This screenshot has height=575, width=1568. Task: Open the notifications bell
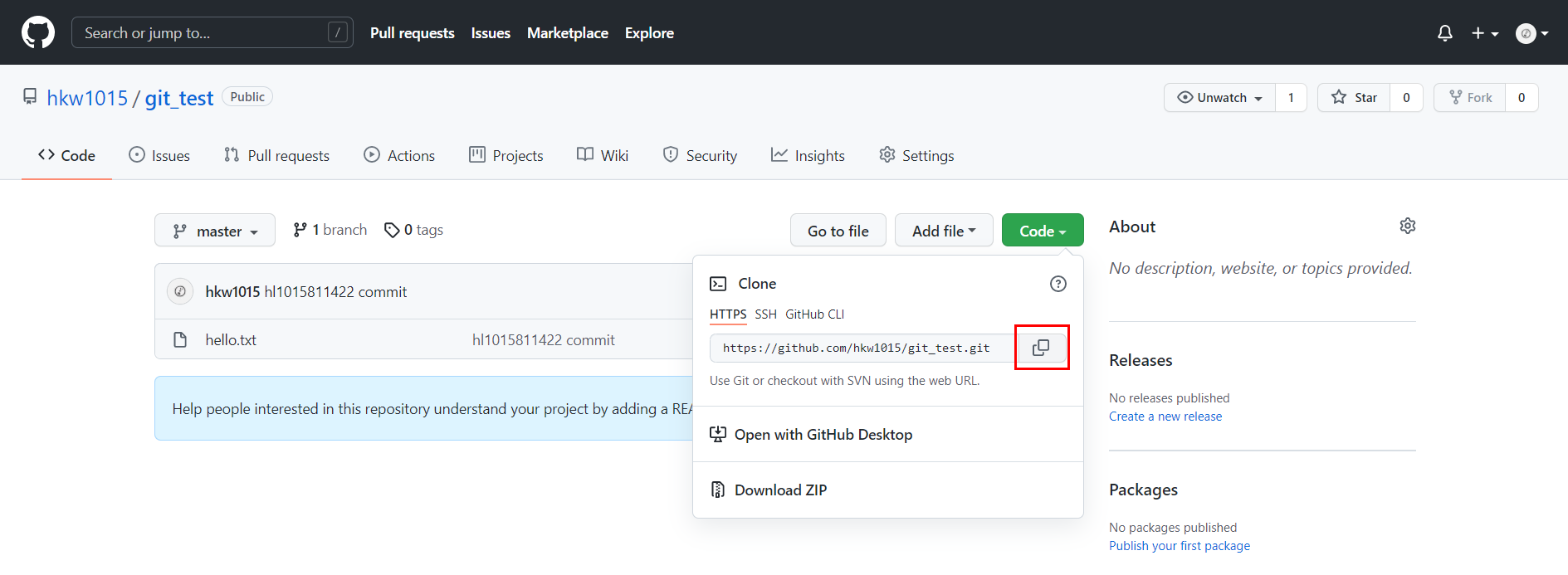[1444, 33]
